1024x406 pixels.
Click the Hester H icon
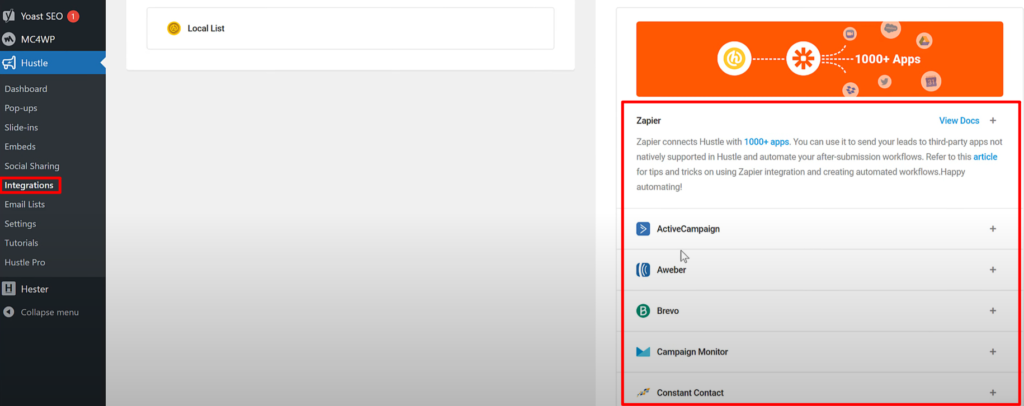8,289
